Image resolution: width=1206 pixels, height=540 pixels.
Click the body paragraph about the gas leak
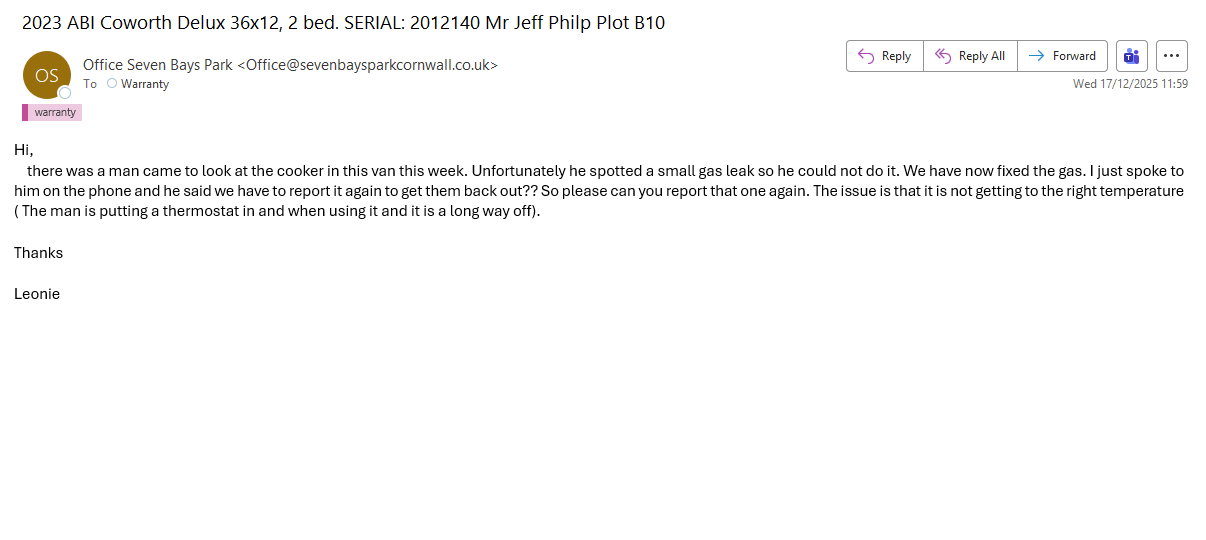tap(600, 191)
